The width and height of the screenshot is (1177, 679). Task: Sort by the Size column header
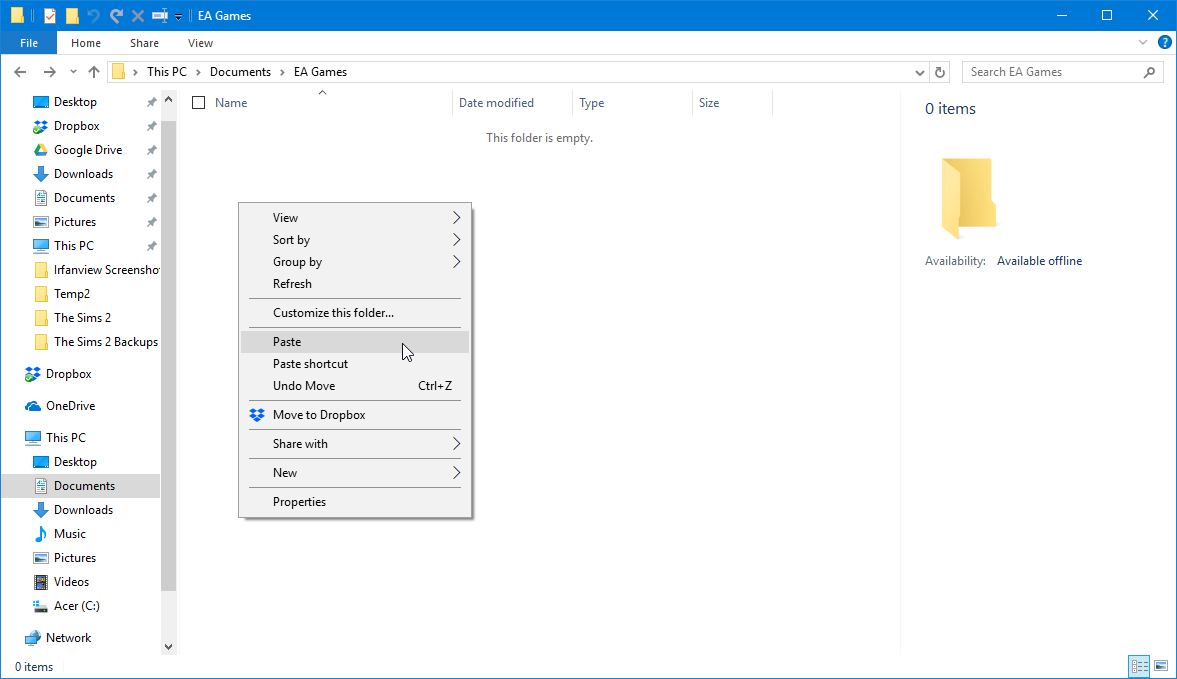(709, 103)
